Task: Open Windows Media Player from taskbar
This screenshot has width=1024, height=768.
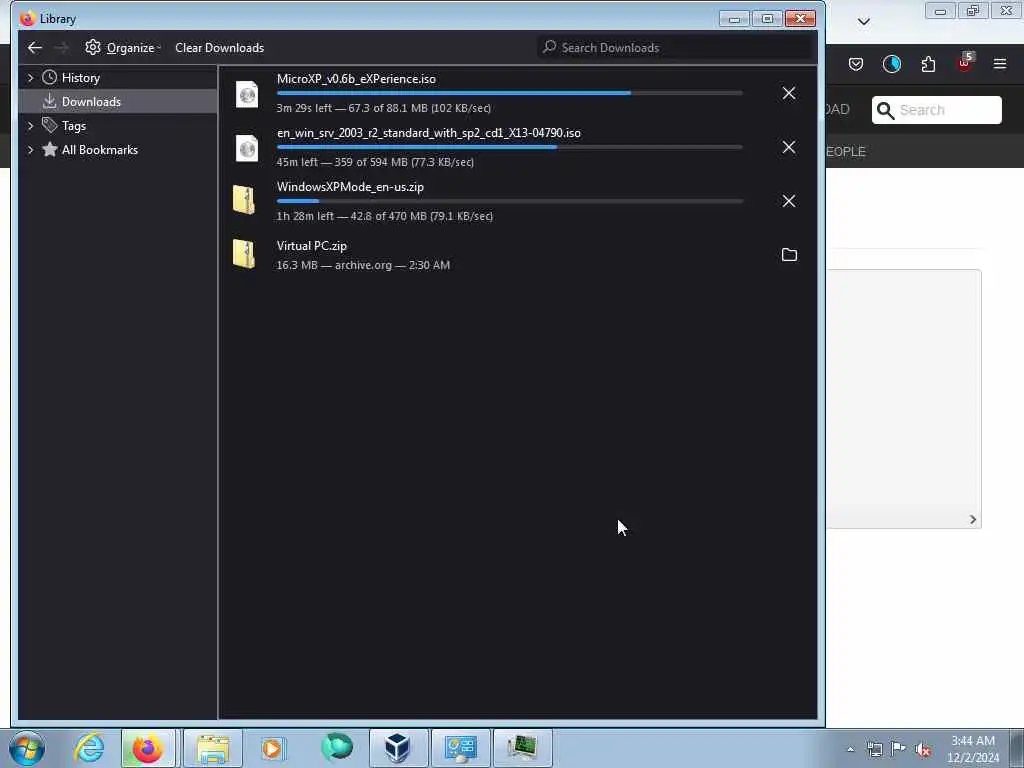Action: point(272,748)
